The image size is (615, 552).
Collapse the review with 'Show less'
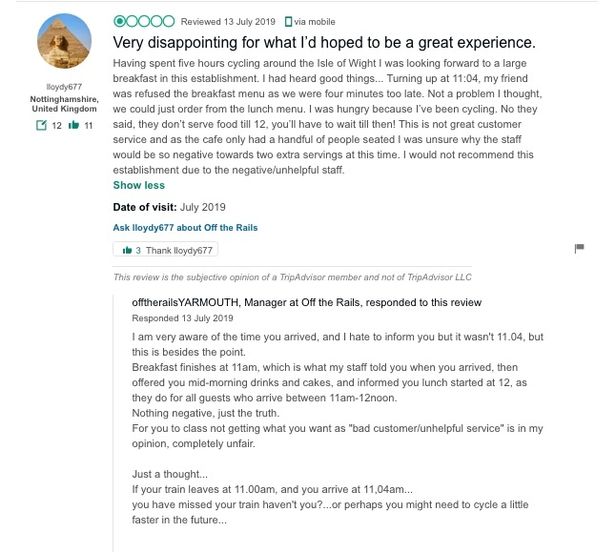point(138,185)
